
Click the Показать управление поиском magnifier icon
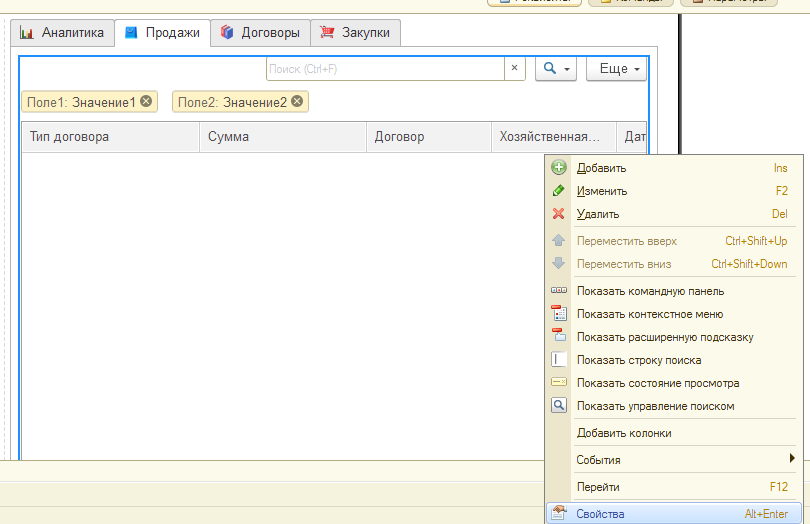(559, 406)
